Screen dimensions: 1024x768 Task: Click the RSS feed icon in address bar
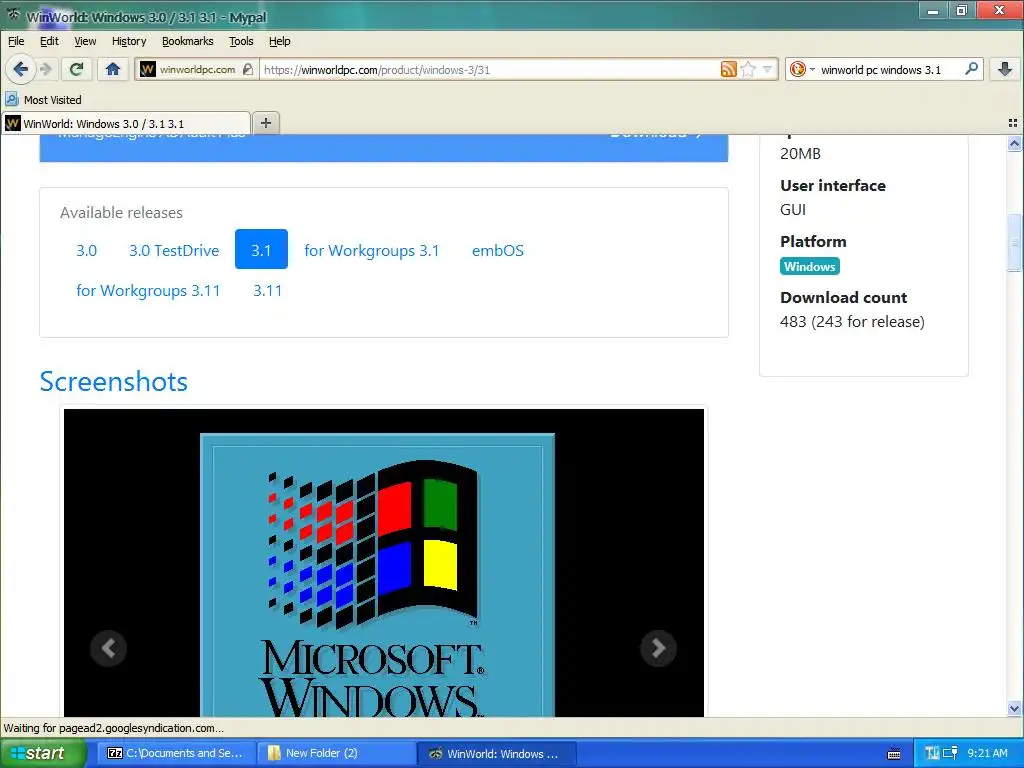[728, 69]
